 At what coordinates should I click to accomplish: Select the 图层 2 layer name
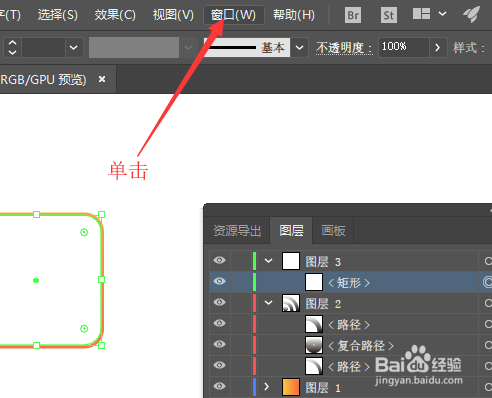(323, 304)
